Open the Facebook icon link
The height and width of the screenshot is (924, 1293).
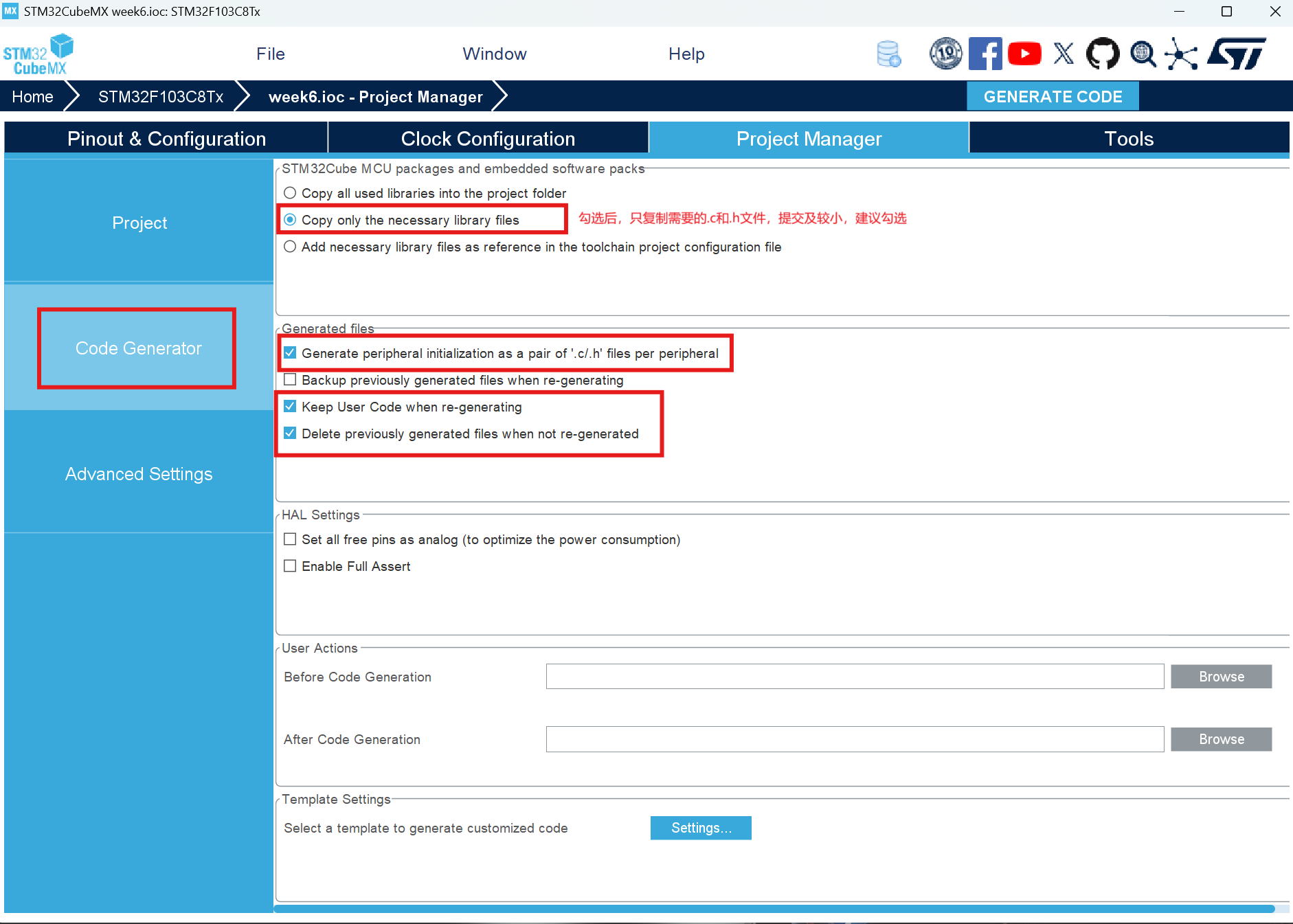[x=985, y=54]
